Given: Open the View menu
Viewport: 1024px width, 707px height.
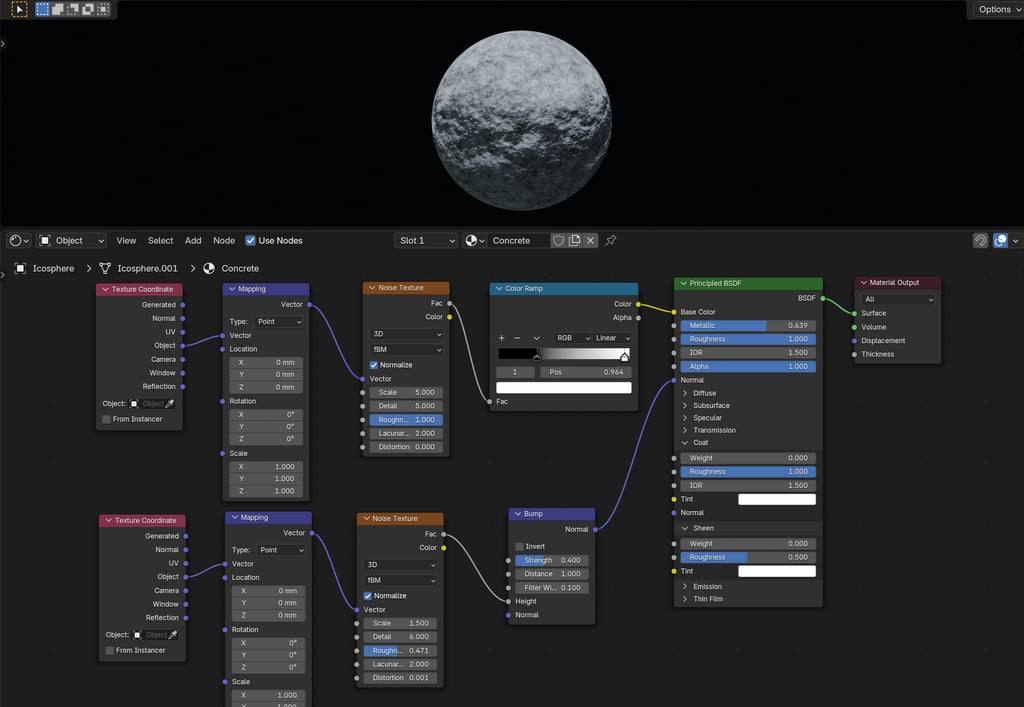Looking at the screenshot, I should pos(126,241).
